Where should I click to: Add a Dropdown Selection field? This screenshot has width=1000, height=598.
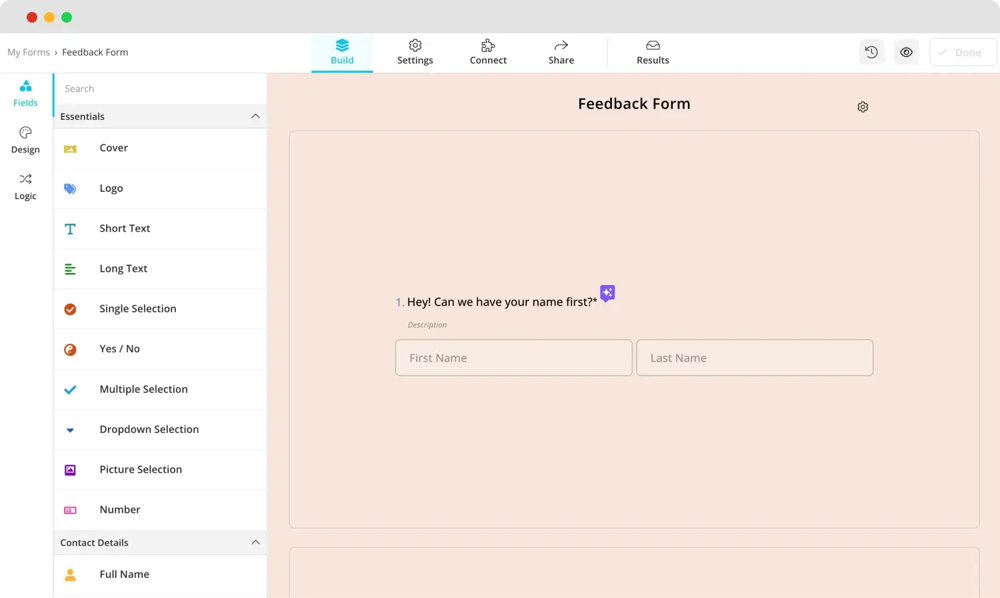pos(149,429)
